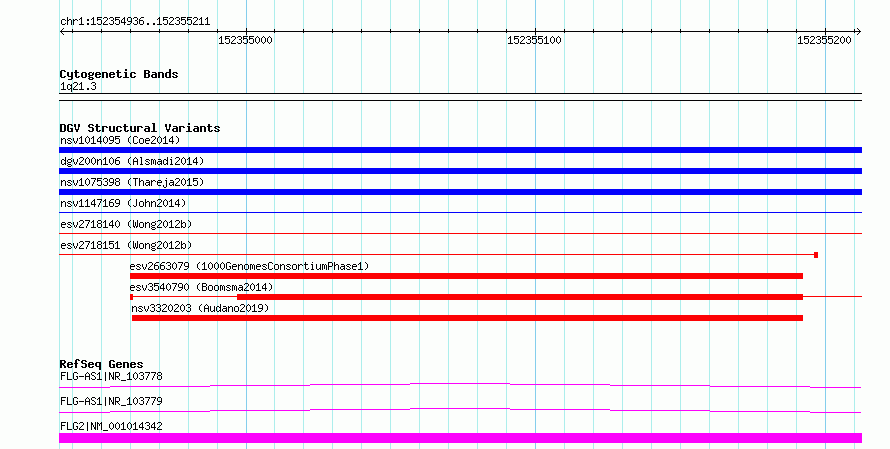The width and height of the screenshot is (890, 449).
Task: Open the RefSeq Genes track title
Action: click(101, 364)
